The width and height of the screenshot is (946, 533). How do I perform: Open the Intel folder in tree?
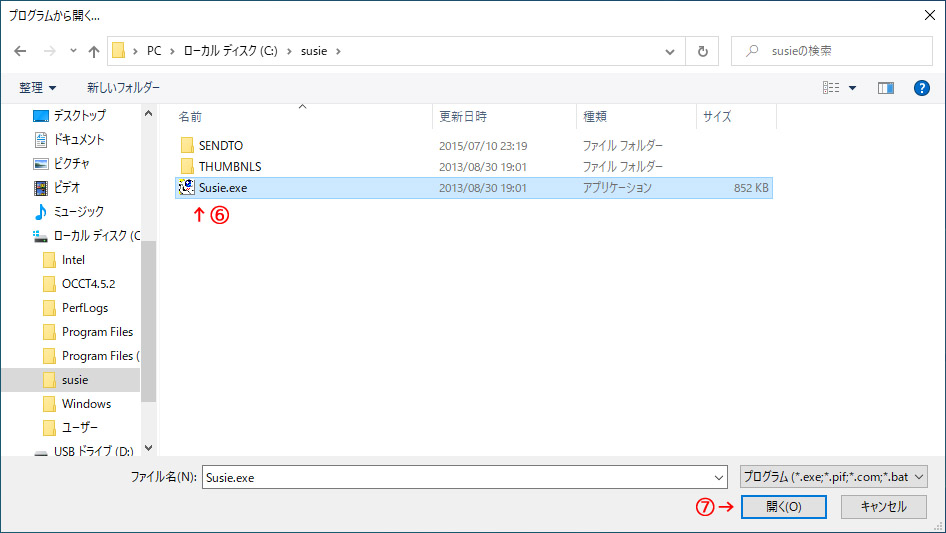pyautogui.click(x=73, y=260)
